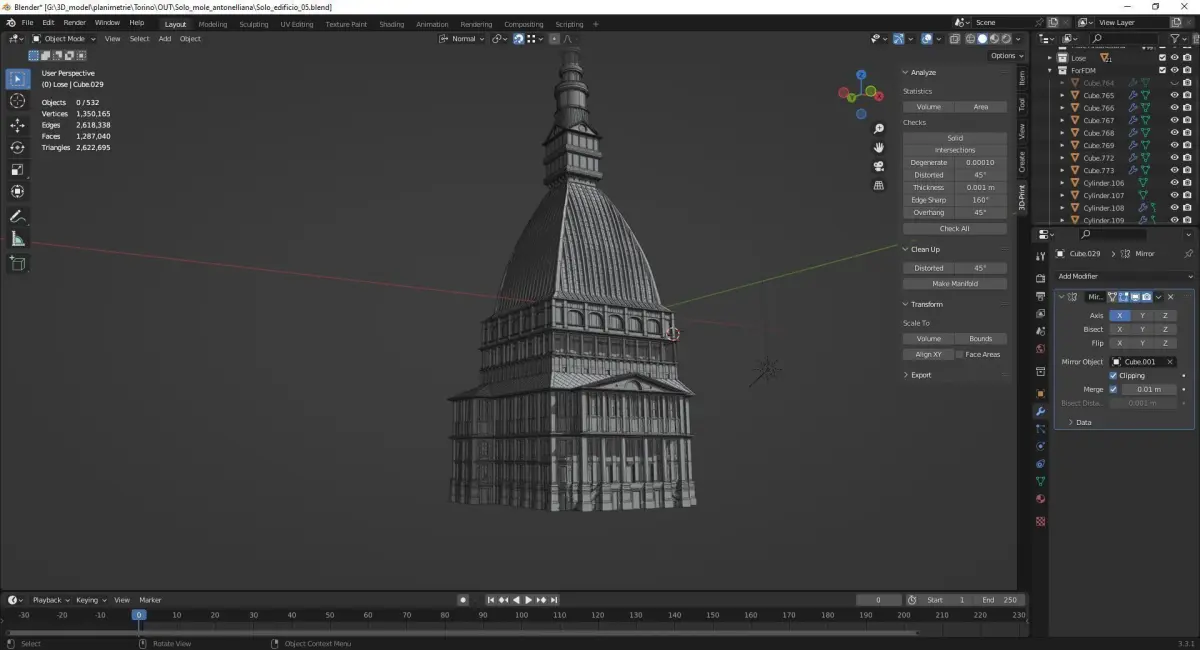Open the Physics properties tab
1200x650 pixels.
click(1040, 446)
